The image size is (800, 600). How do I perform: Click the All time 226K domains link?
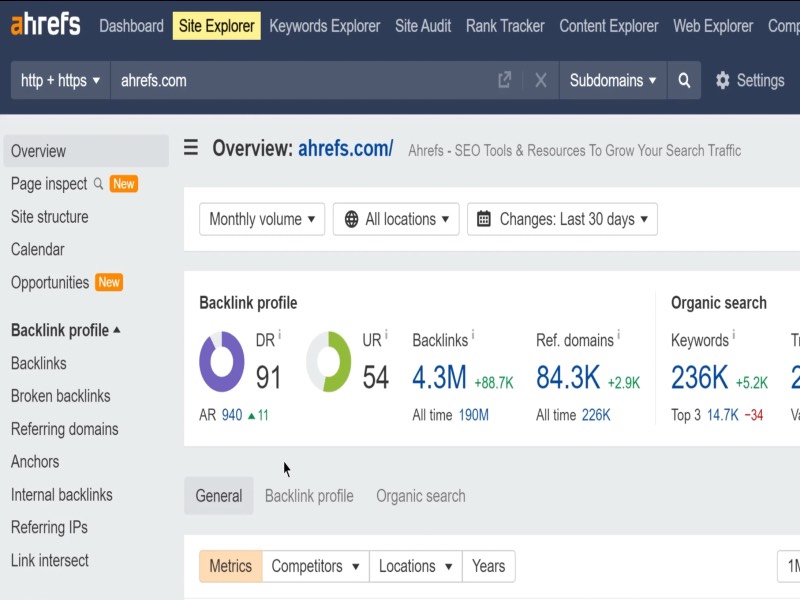click(x=596, y=415)
